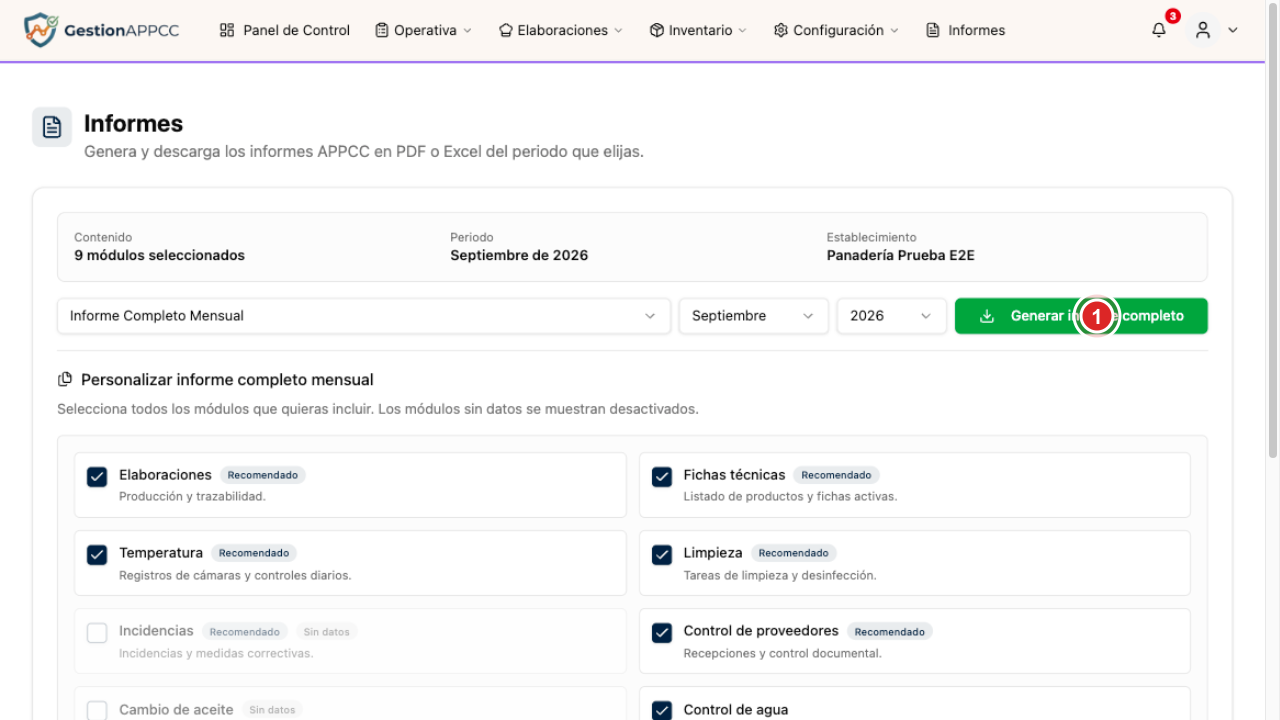Click the Incidencias disabled checkbox
The image size is (1280, 720).
tap(97, 633)
